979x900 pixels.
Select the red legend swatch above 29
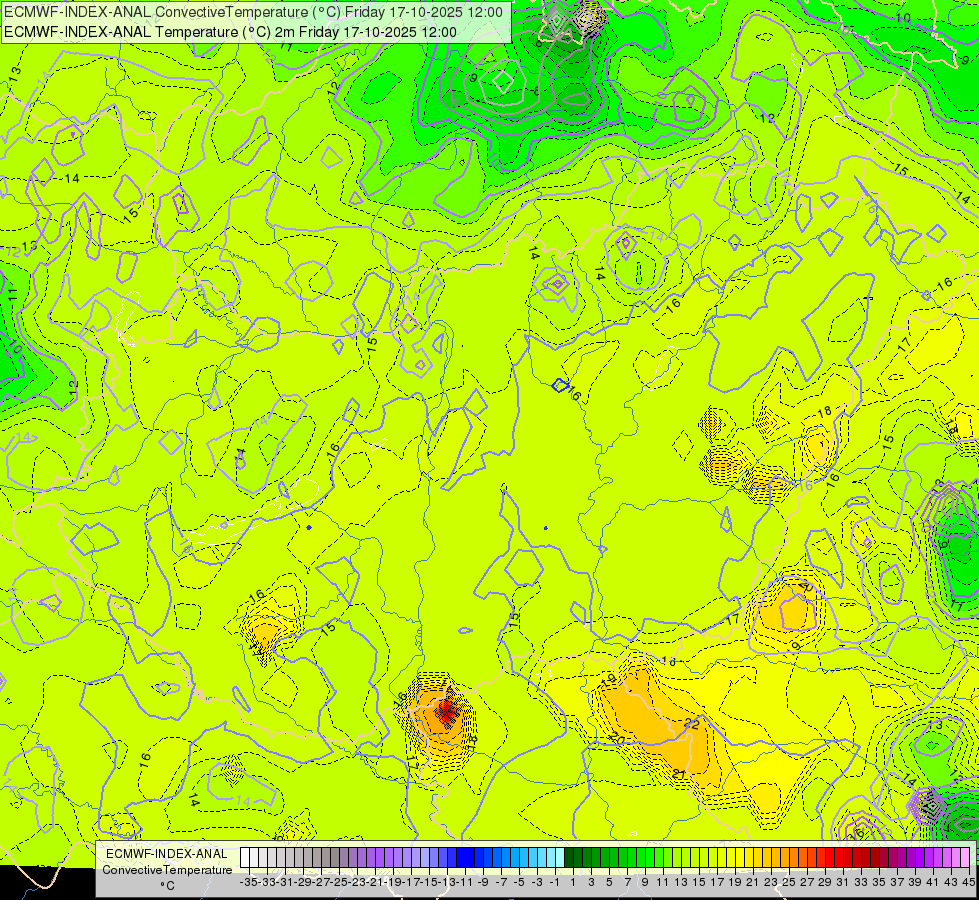pos(821,857)
